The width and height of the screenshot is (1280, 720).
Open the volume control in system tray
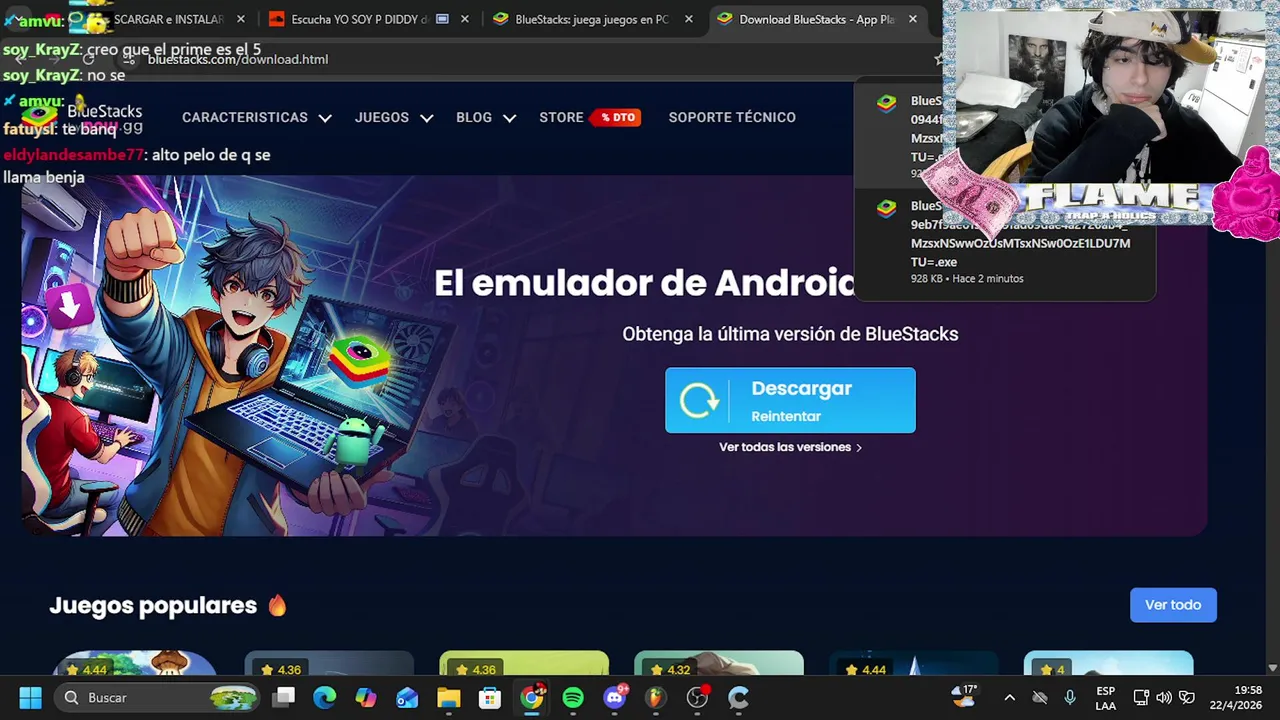[1164, 698]
